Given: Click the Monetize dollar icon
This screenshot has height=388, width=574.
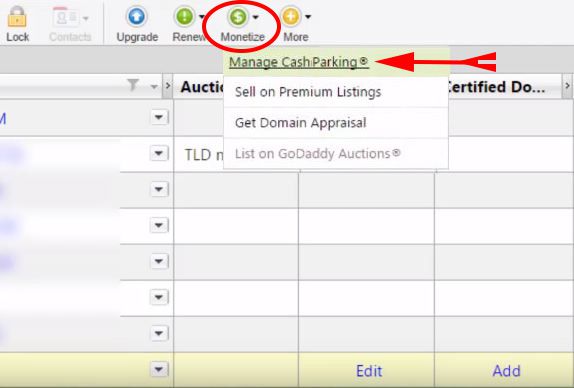Looking at the screenshot, I should (238, 16).
